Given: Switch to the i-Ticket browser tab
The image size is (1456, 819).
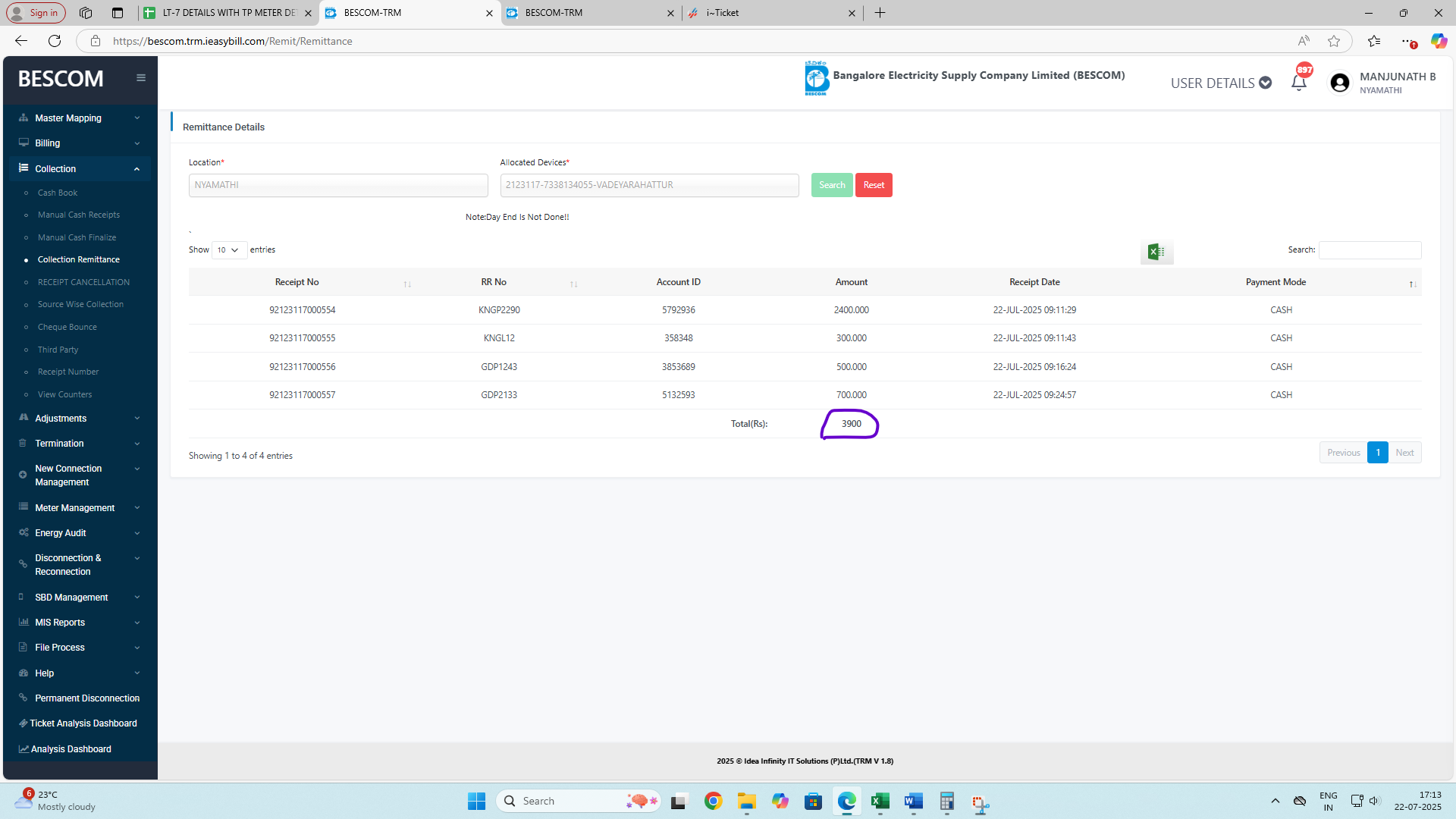Looking at the screenshot, I should pyautogui.click(x=772, y=13).
